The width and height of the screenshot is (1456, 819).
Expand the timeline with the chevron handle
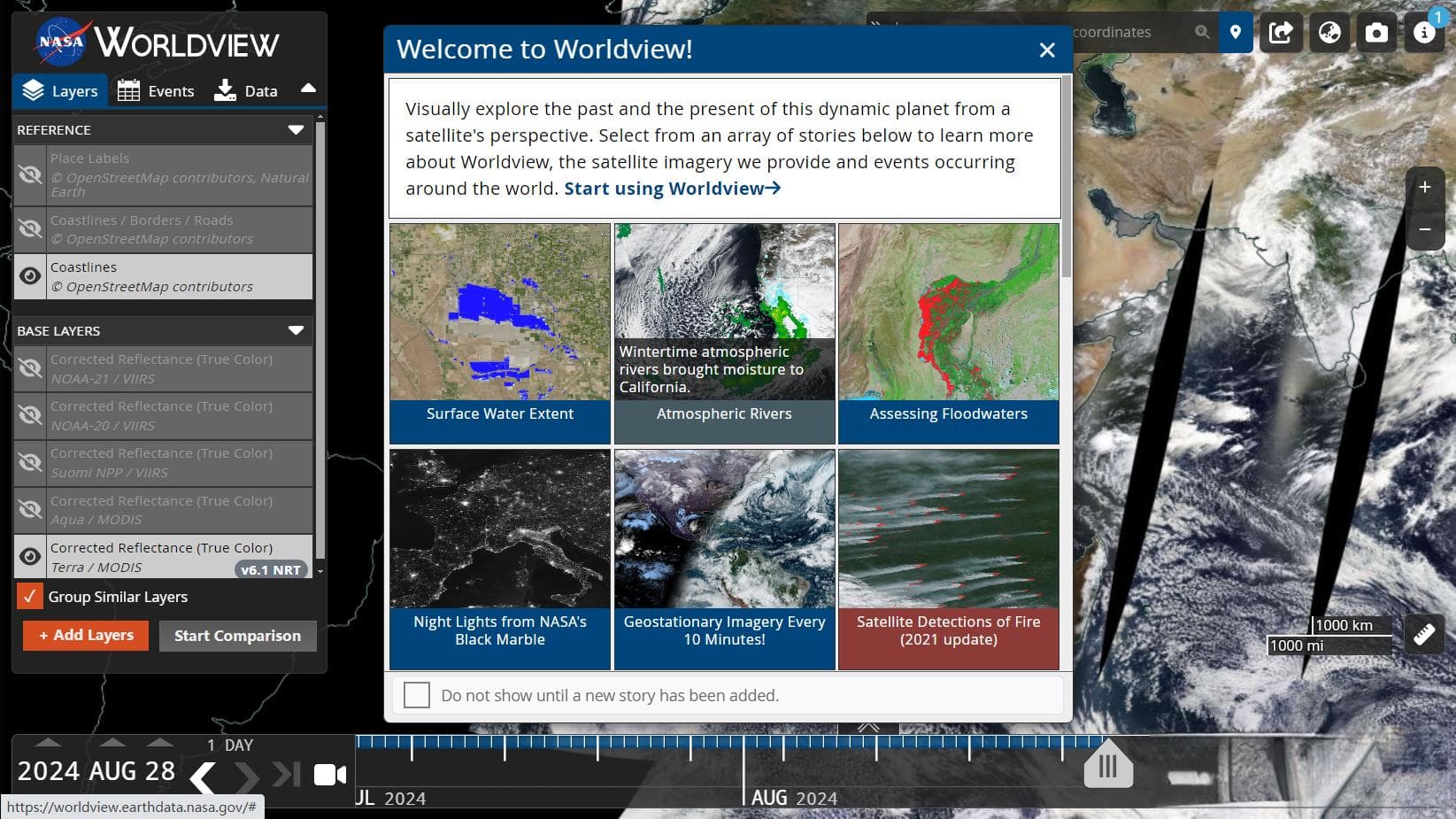point(868,727)
